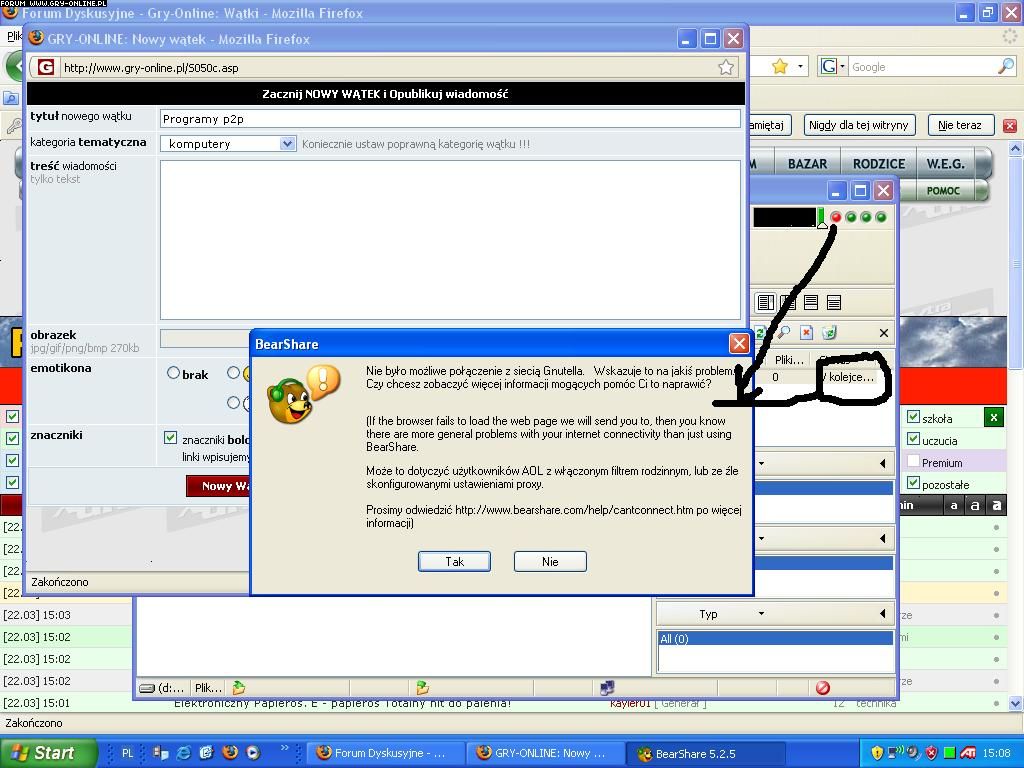Viewport: 1024px width, 768px height.
Task: Click the yellow bookmark star in the main Firefox toolbar
Action: click(x=779, y=66)
